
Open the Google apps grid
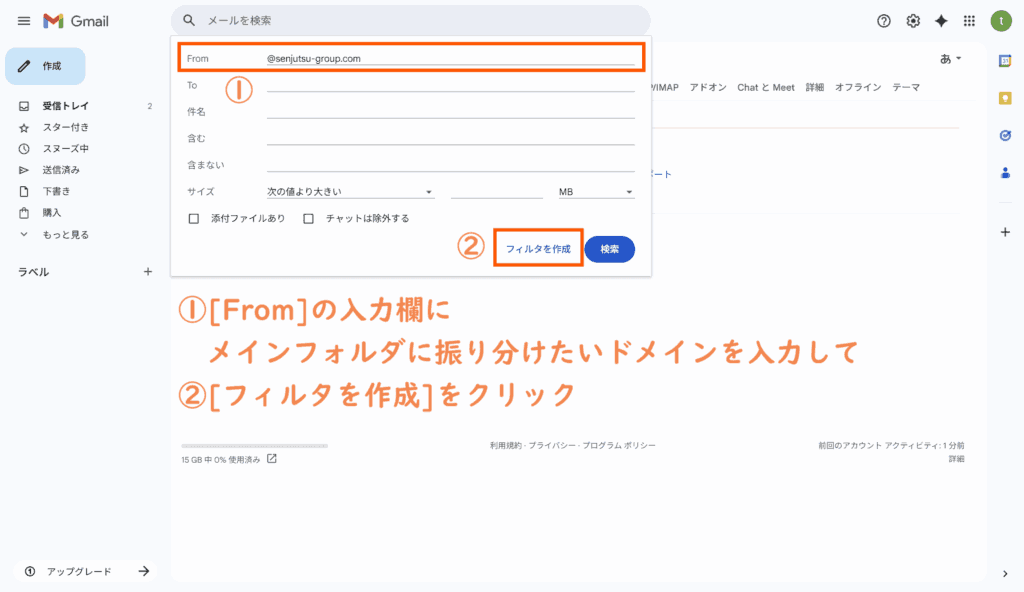[x=969, y=21]
